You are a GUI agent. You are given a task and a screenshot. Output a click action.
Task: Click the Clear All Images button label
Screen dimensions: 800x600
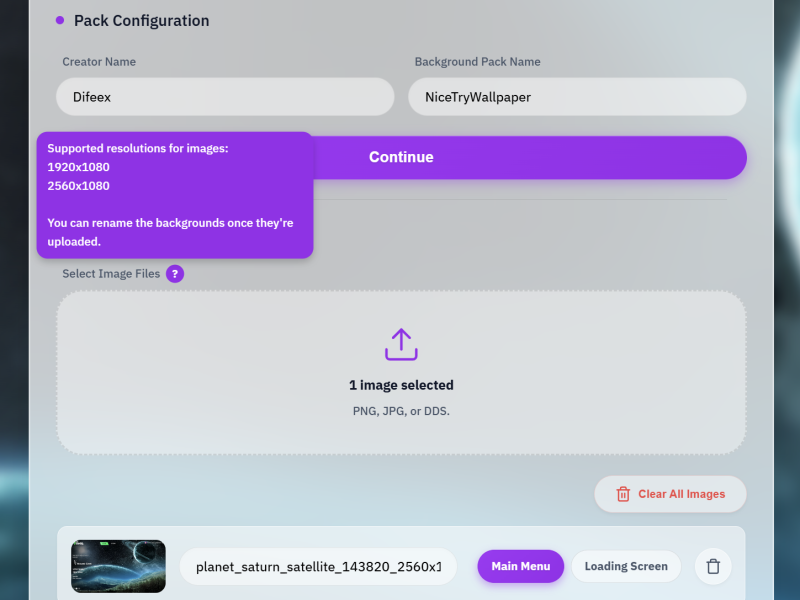click(x=681, y=494)
